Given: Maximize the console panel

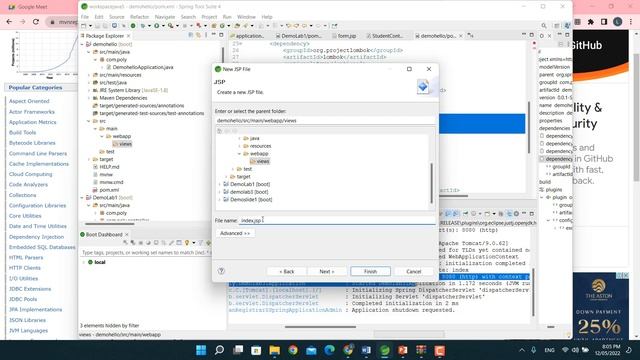Looking at the screenshot, I should (531, 213).
